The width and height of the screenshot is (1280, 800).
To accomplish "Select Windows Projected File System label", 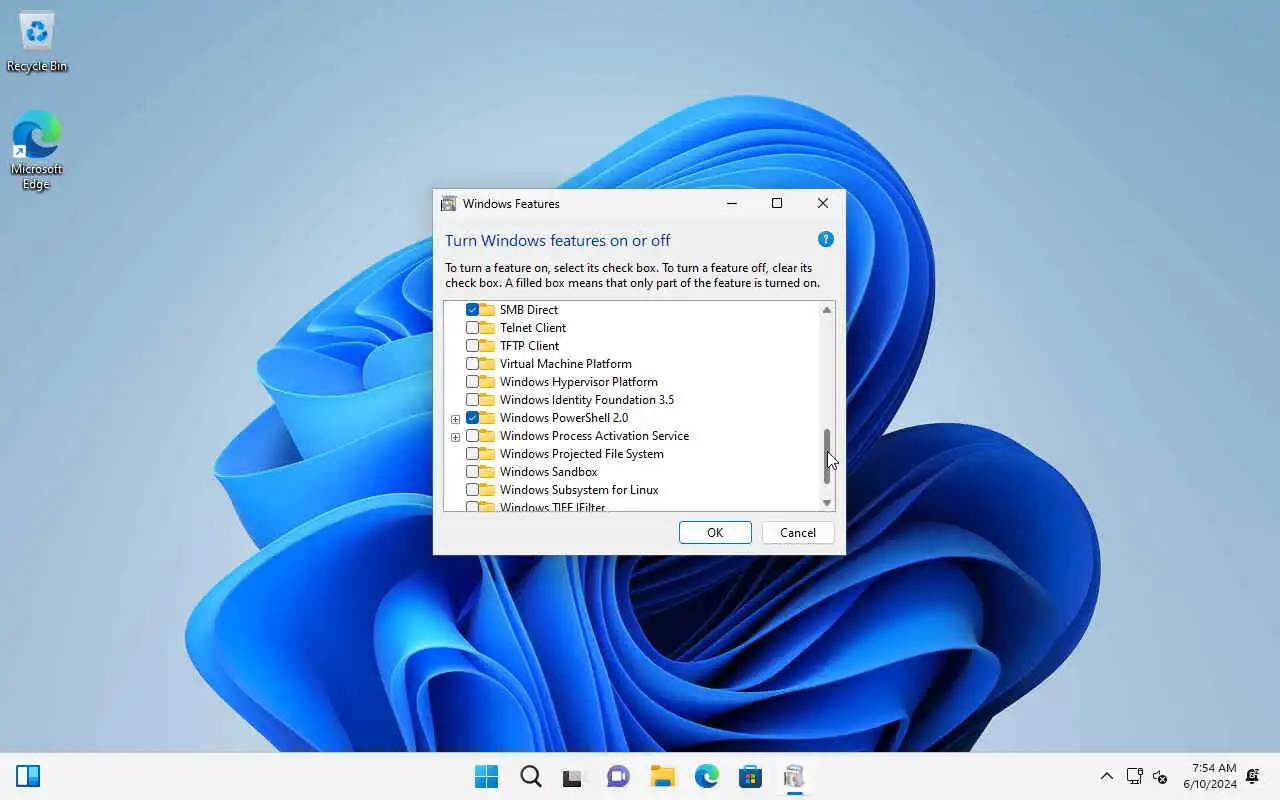I will coord(581,454).
